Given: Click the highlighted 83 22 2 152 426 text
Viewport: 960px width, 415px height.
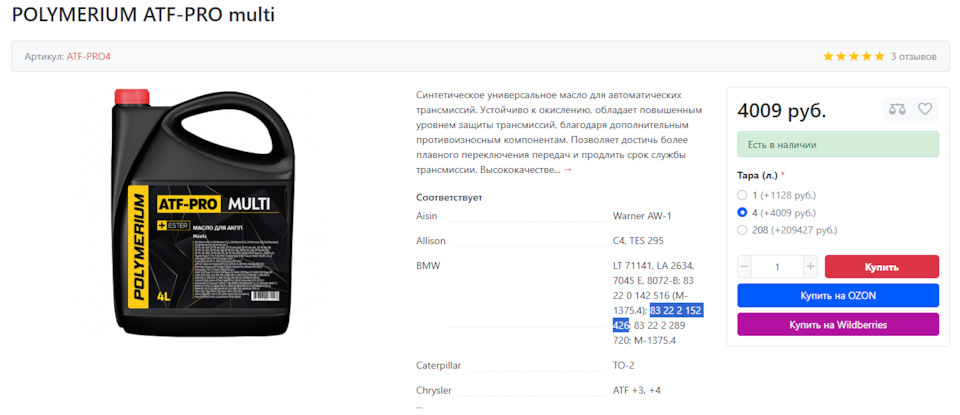Looking at the screenshot, I should [x=658, y=318].
